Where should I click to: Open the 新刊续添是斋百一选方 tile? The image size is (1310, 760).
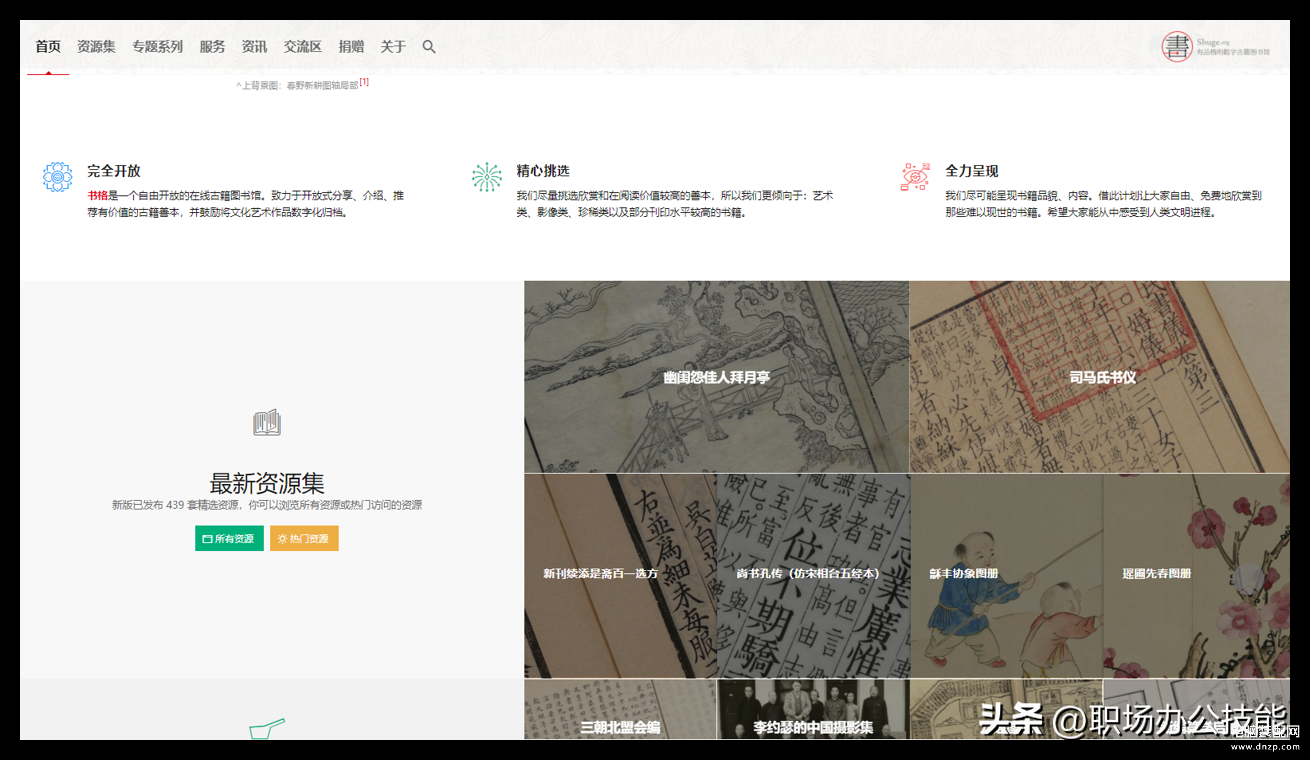[x=620, y=576]
